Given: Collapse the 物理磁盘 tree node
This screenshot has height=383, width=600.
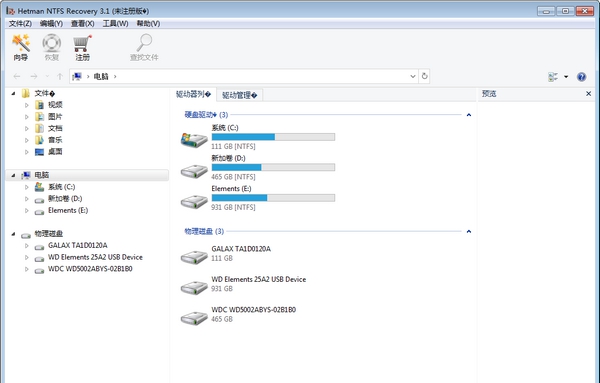Looking at the screenshot, I should 13,234.
